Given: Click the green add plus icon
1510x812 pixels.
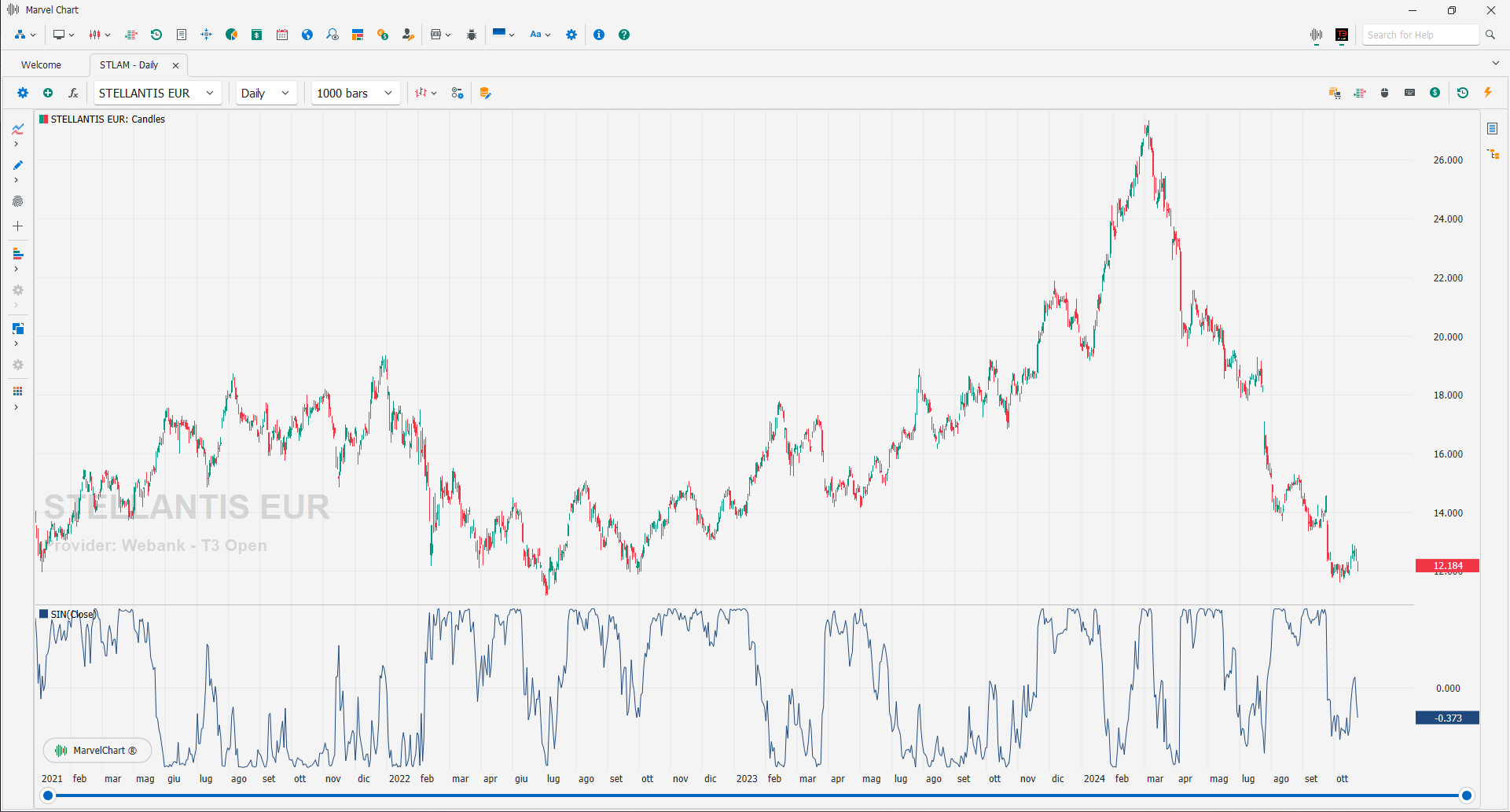Looking at the screenshot, I should point(48,93).
